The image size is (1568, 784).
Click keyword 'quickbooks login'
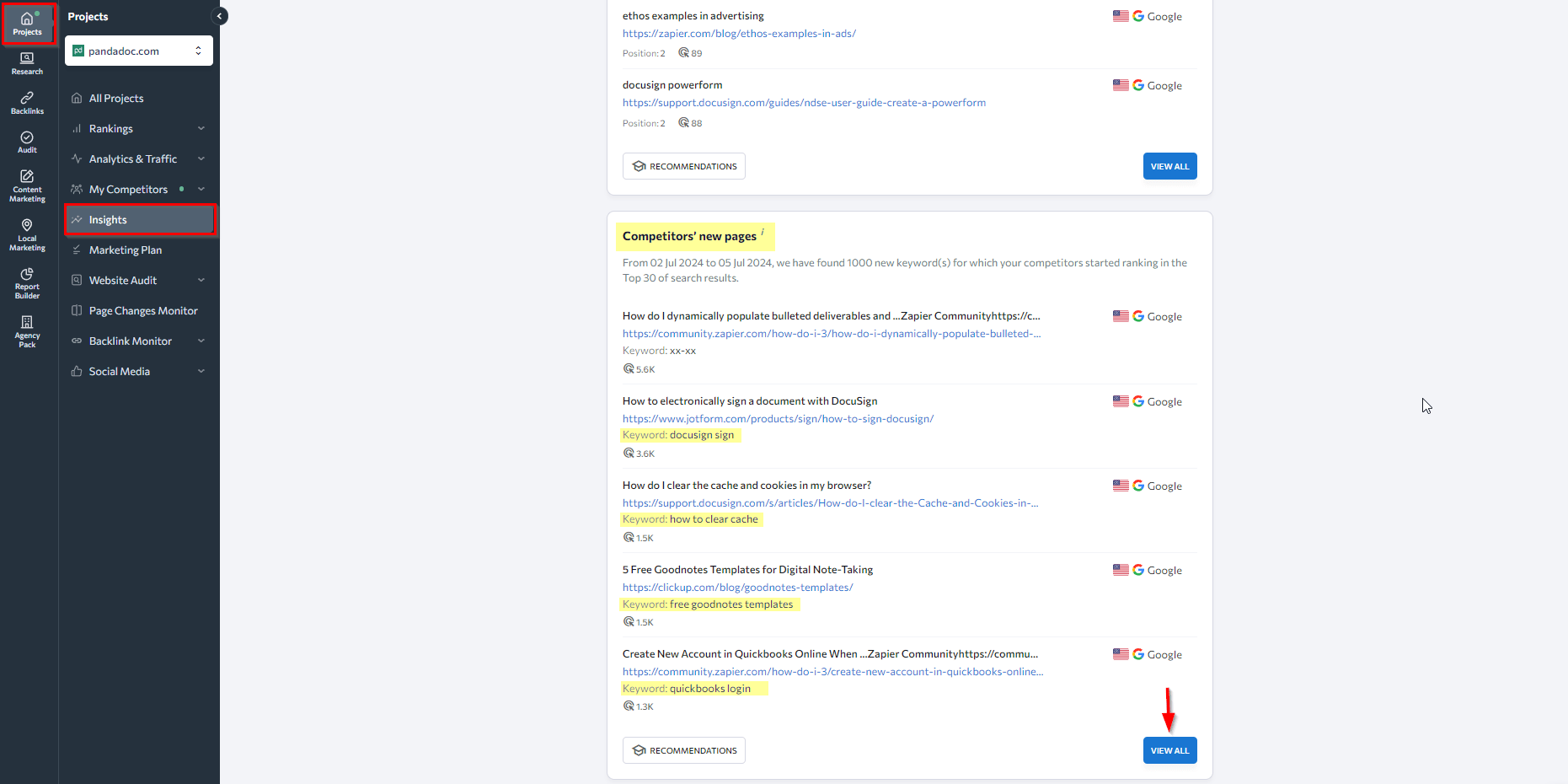(710, 689)
